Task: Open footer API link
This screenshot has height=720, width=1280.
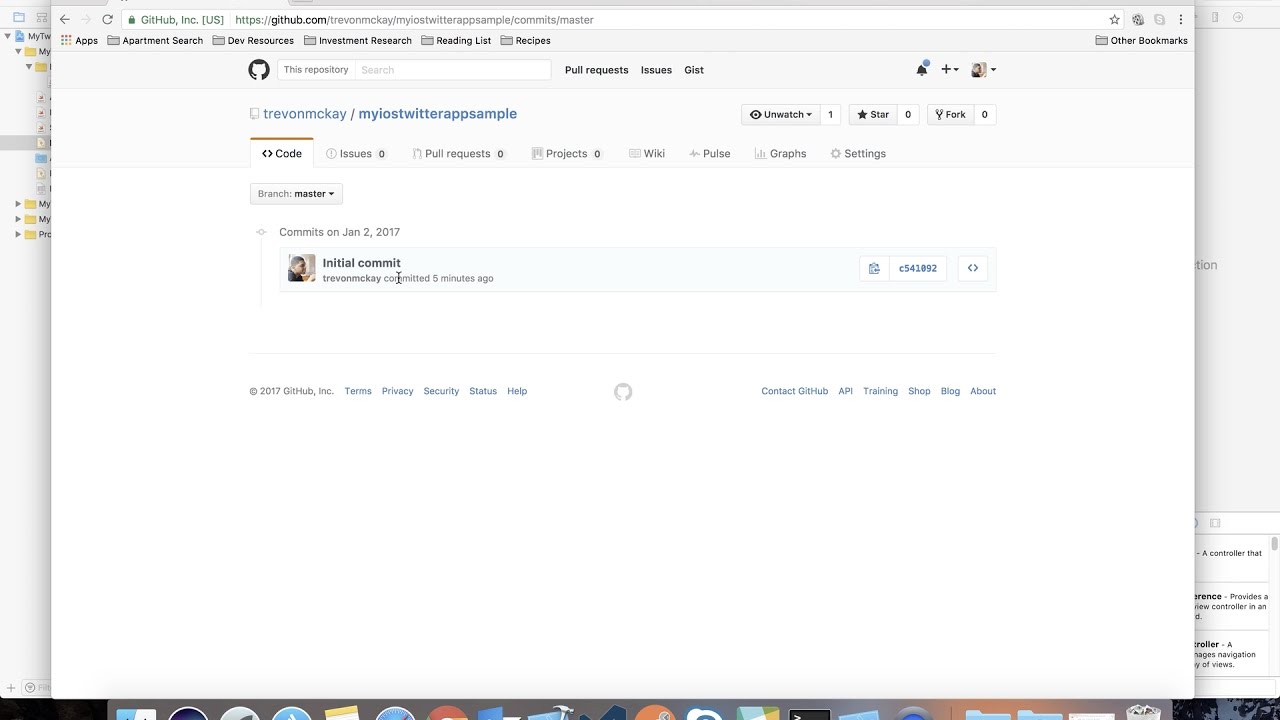Action: (845, 391)
